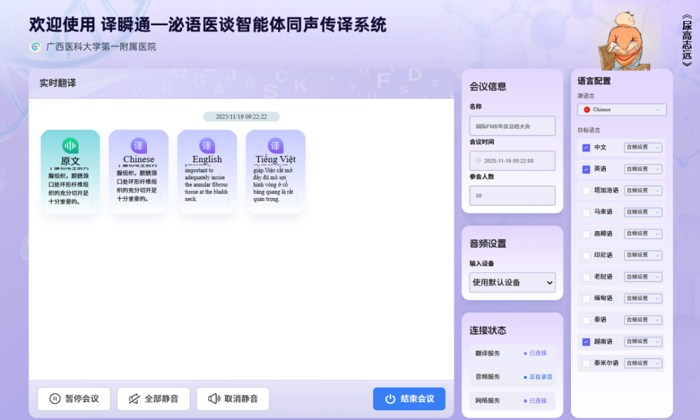
Task: Select the Chinese translation card text
Action: (x=137, y=184)
